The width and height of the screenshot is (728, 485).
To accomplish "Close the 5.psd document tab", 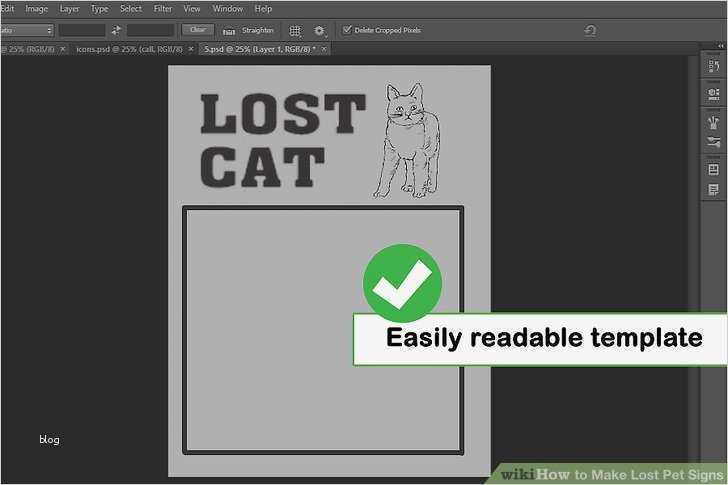I will coord(324,49).
